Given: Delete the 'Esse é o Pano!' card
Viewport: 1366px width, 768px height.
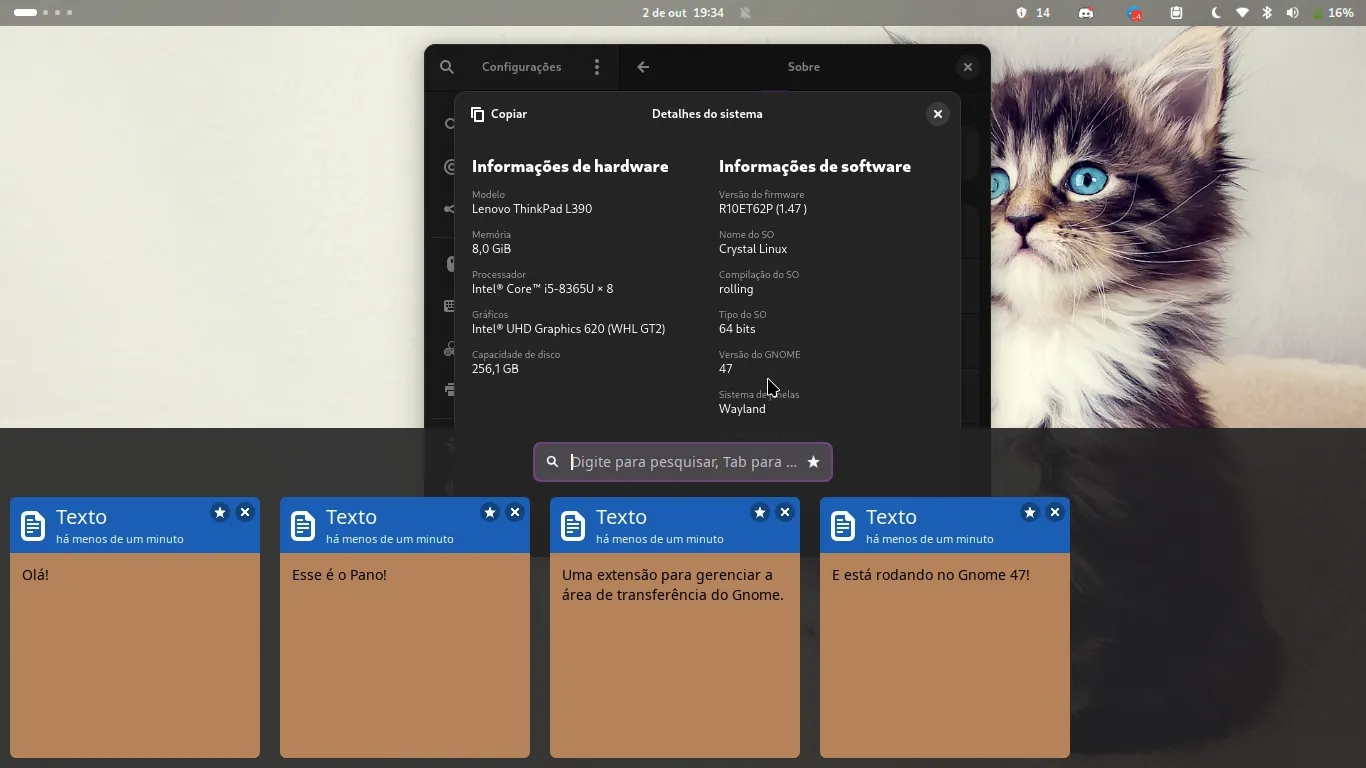Looking at the screenshot, I should click(515, 512).
